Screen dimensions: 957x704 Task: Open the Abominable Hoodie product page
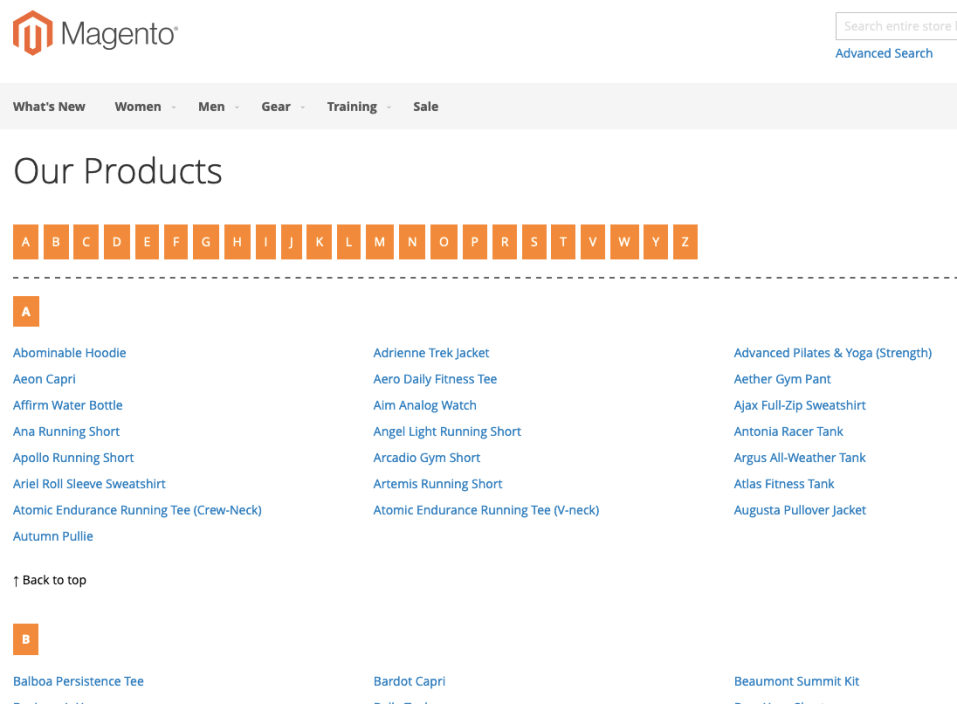tap(69, 352)
